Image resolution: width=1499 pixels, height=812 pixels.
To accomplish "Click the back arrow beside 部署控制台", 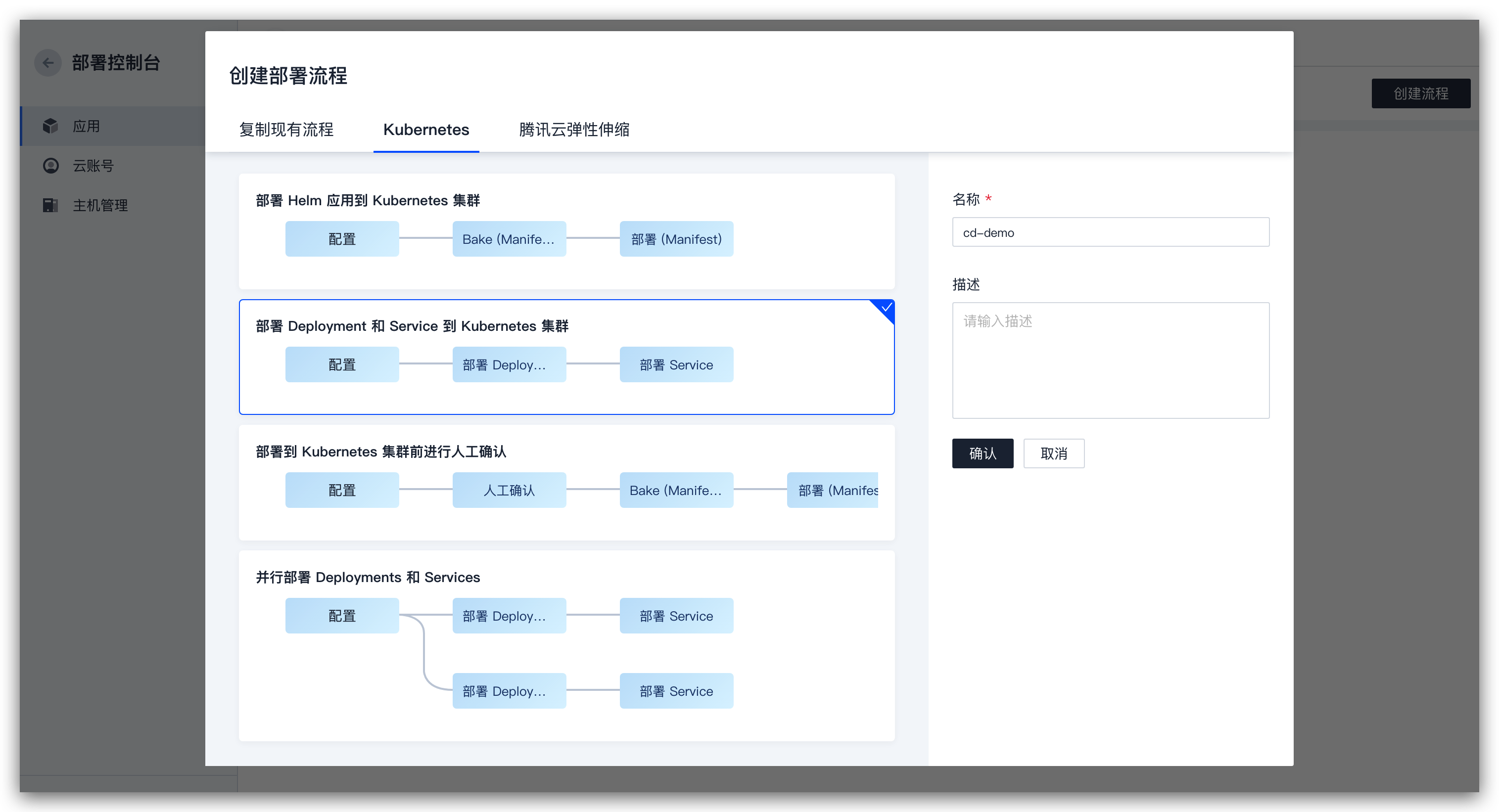I will 48,63.
